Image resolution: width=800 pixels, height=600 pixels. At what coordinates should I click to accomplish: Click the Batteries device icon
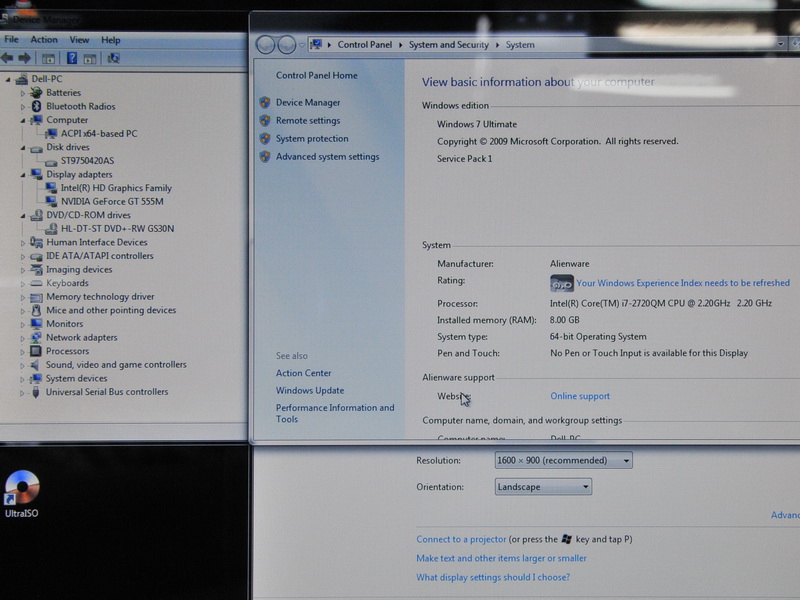click(36, 92)
